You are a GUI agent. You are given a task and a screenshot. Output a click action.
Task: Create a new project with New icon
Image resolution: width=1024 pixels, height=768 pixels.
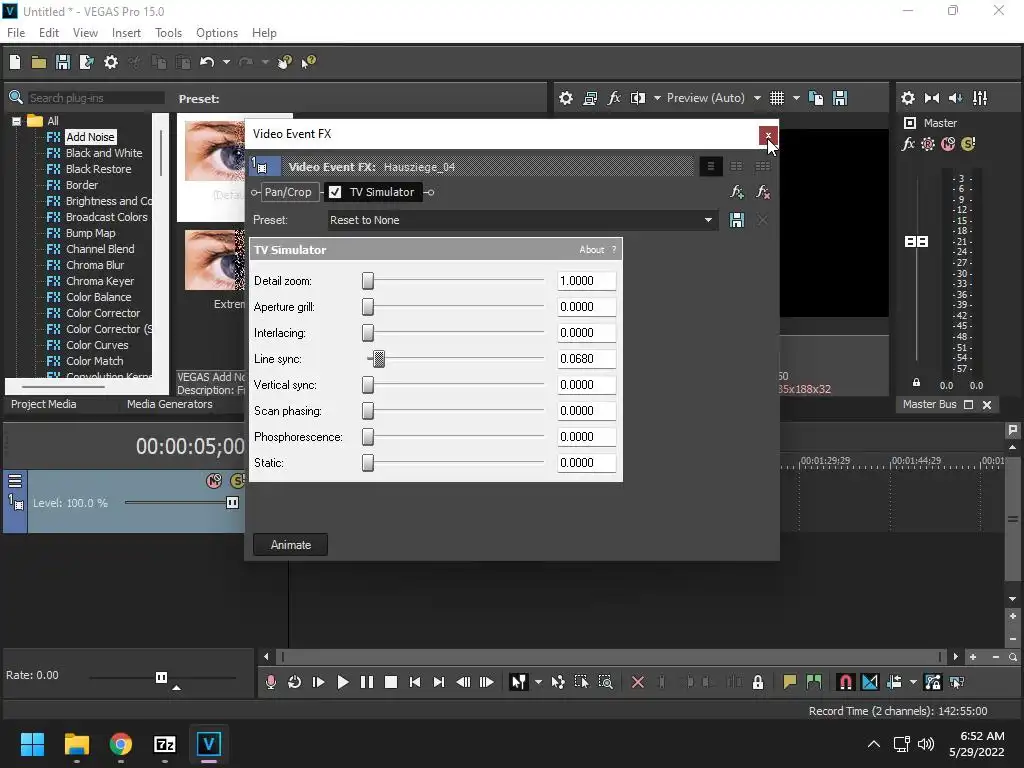(x=15, y=62)
